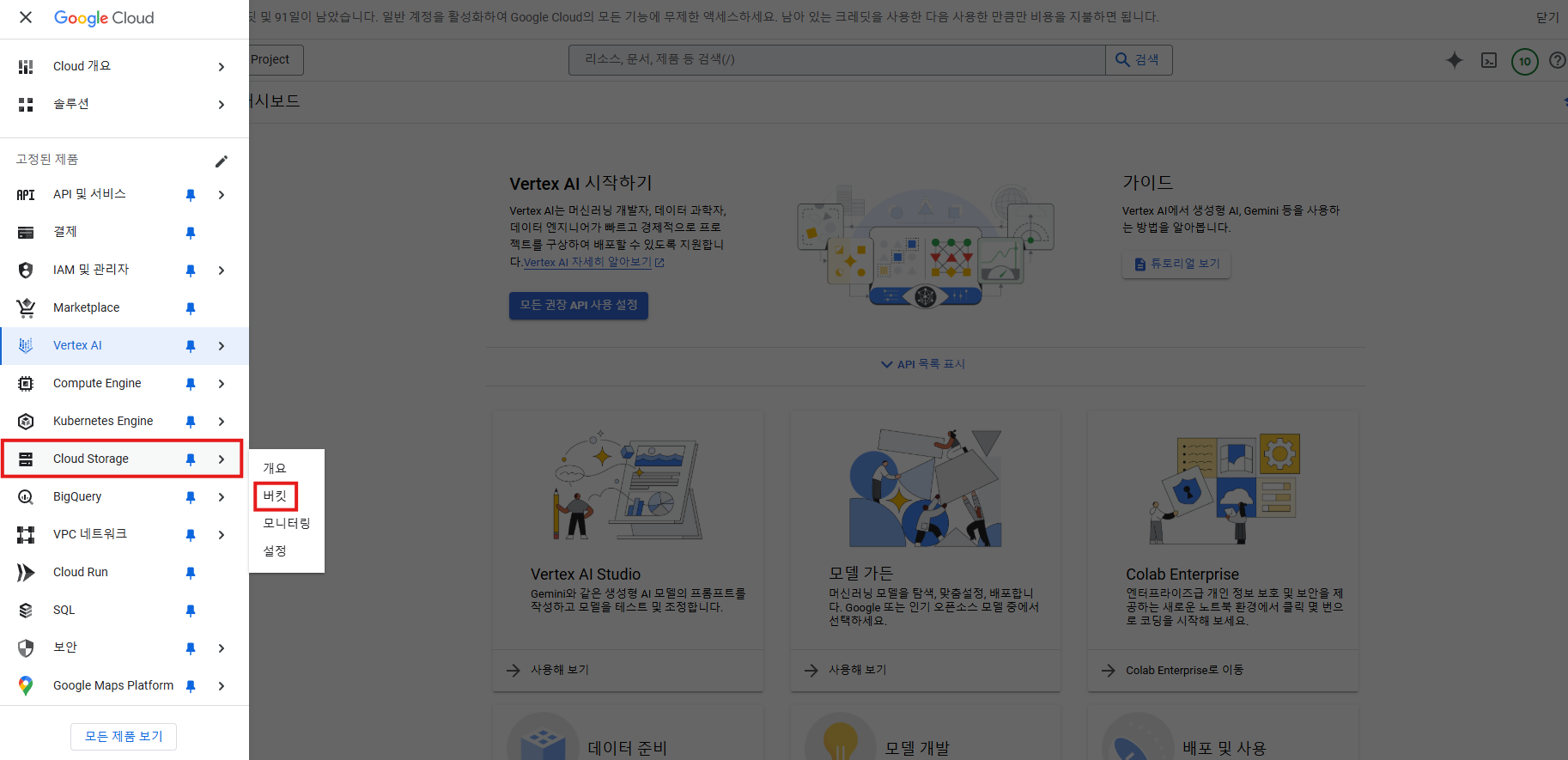Click the IAM 및 관리자 shield icon
The height and width of the screenshot is (760, 1568).
(26, 270)
